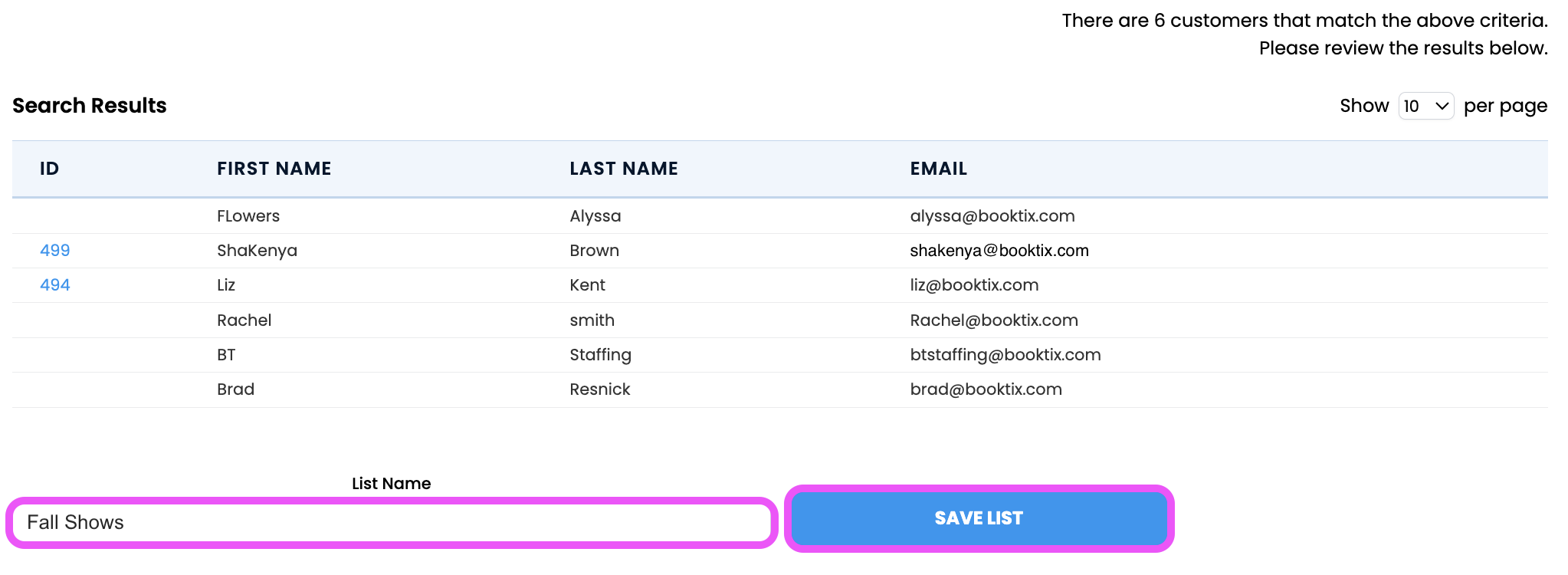Click the shakenya@booktix.com email

(999, 251)
